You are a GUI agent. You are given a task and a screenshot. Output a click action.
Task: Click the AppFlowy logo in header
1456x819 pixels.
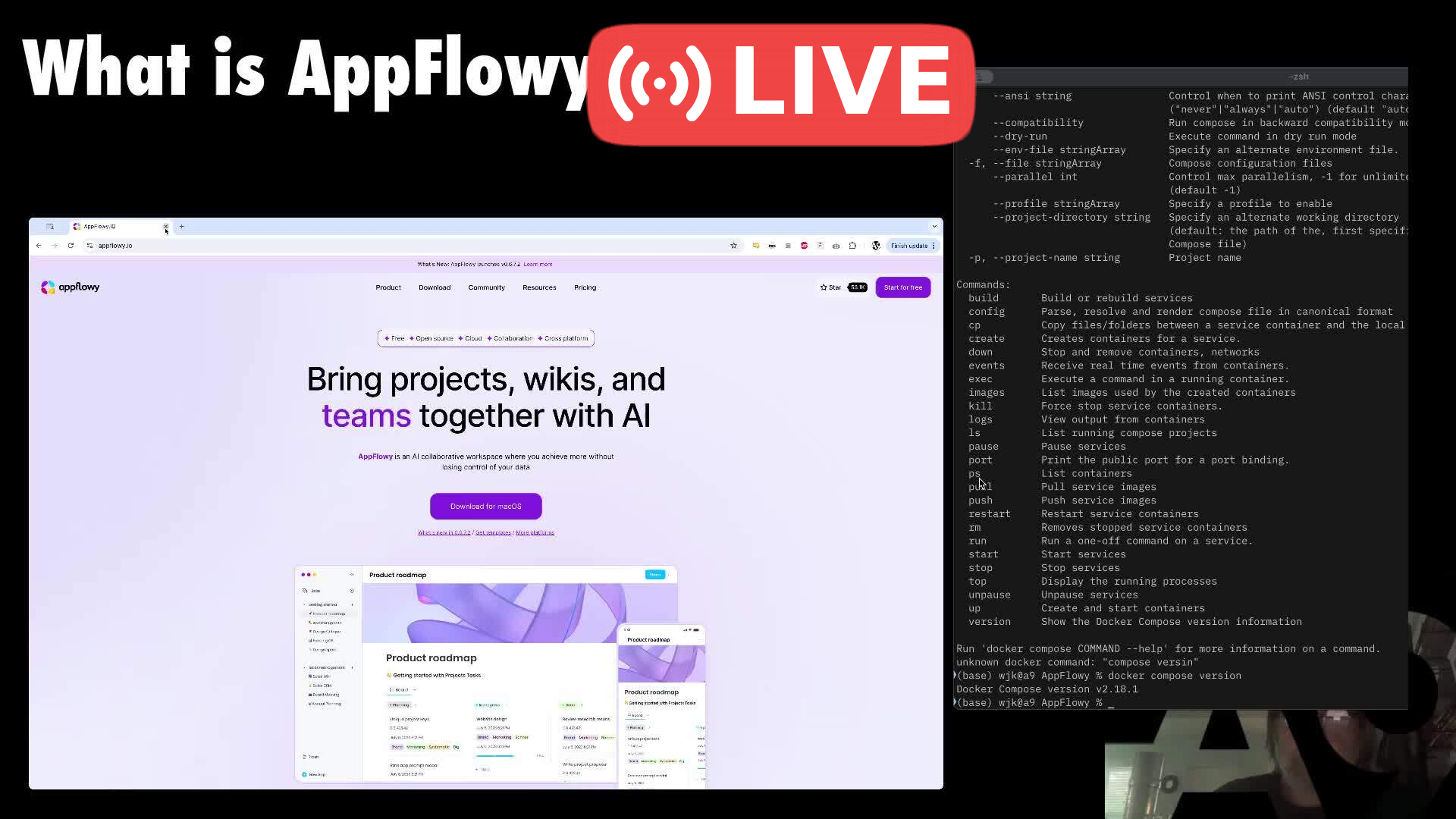tap(70, 287)
